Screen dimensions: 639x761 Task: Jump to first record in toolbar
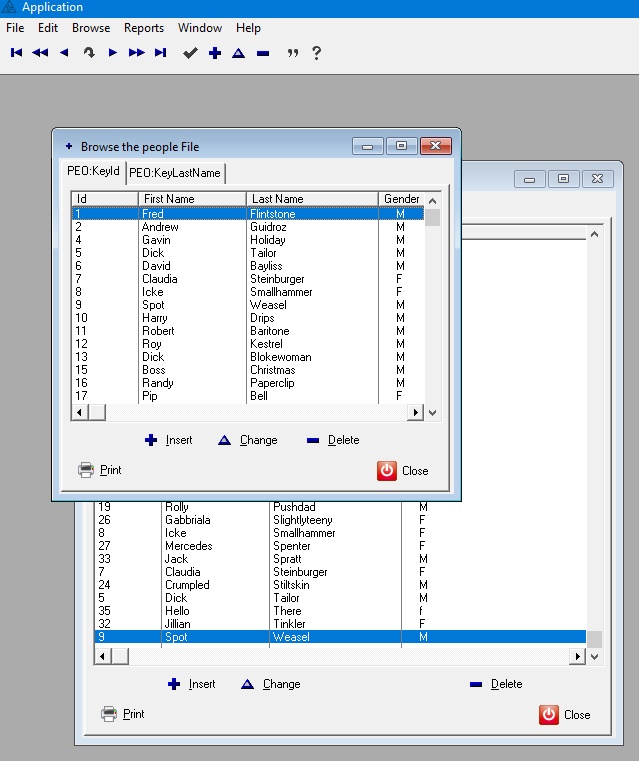[x=16, y=53]
